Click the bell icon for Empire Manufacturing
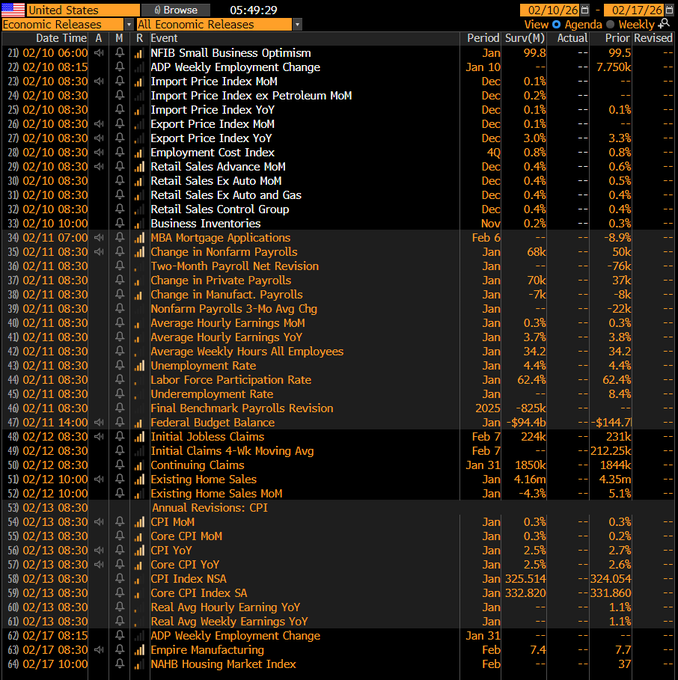Image resolution: width=678 pixels, height=680 pixels. pyautogui.click(x=119, y=650)
